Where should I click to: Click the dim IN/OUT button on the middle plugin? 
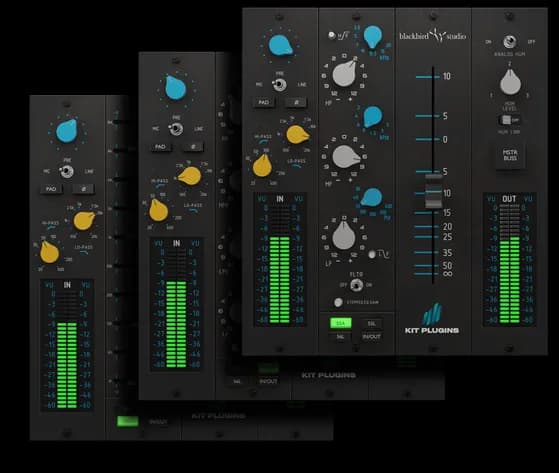pos(268,381)
